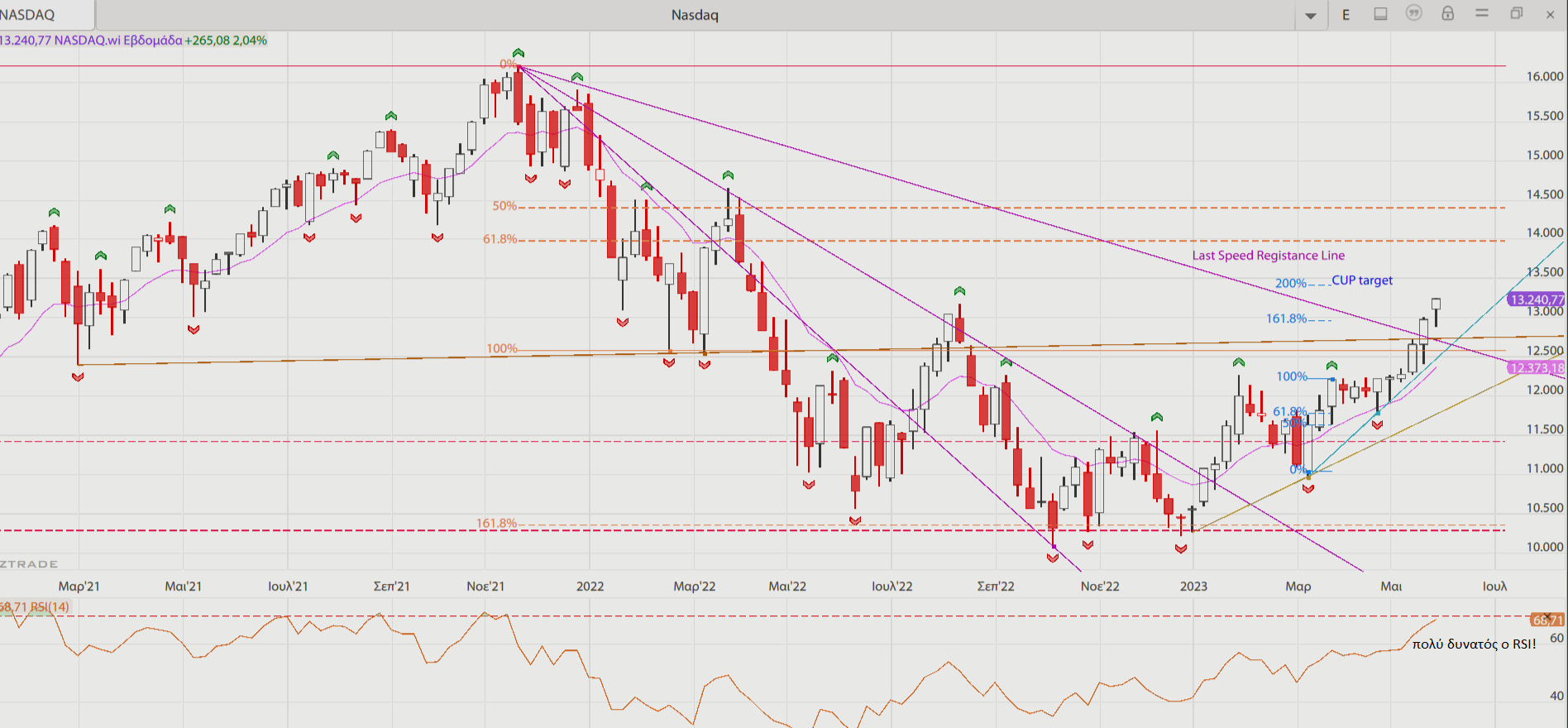1568x728 pixels.
Task: Click the '16.000' price axis label
Action: (1545, 76)
